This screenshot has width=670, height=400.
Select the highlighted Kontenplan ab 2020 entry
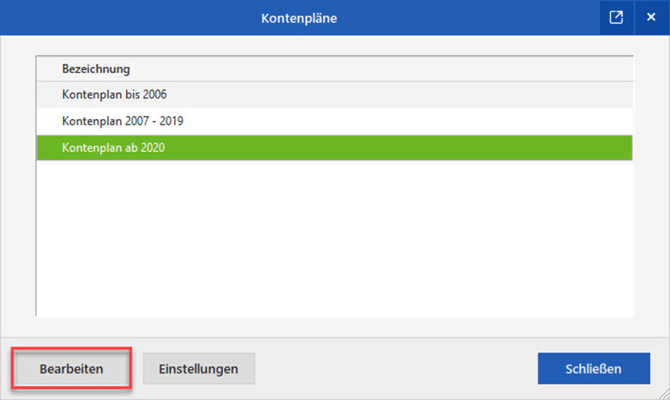tap(112, 148)
